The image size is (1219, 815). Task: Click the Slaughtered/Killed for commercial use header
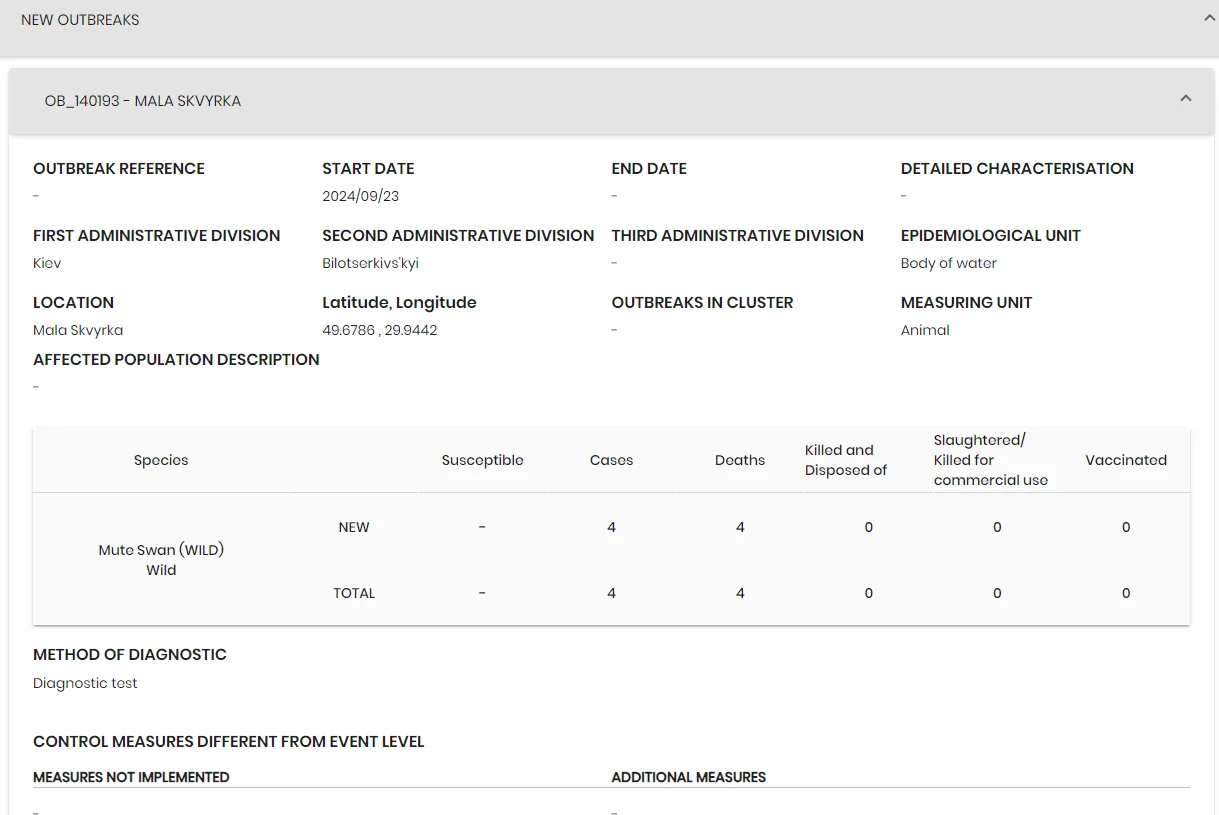(x=991, y=460)
